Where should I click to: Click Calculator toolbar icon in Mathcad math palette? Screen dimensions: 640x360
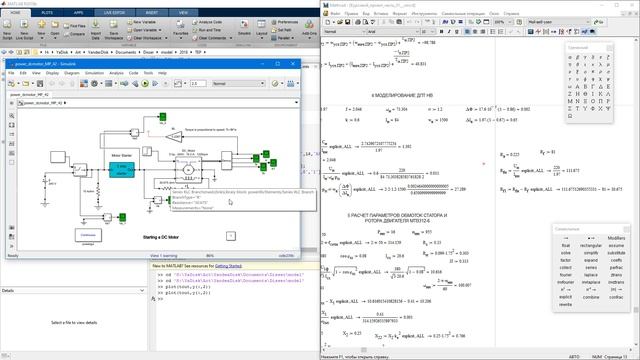530,31
